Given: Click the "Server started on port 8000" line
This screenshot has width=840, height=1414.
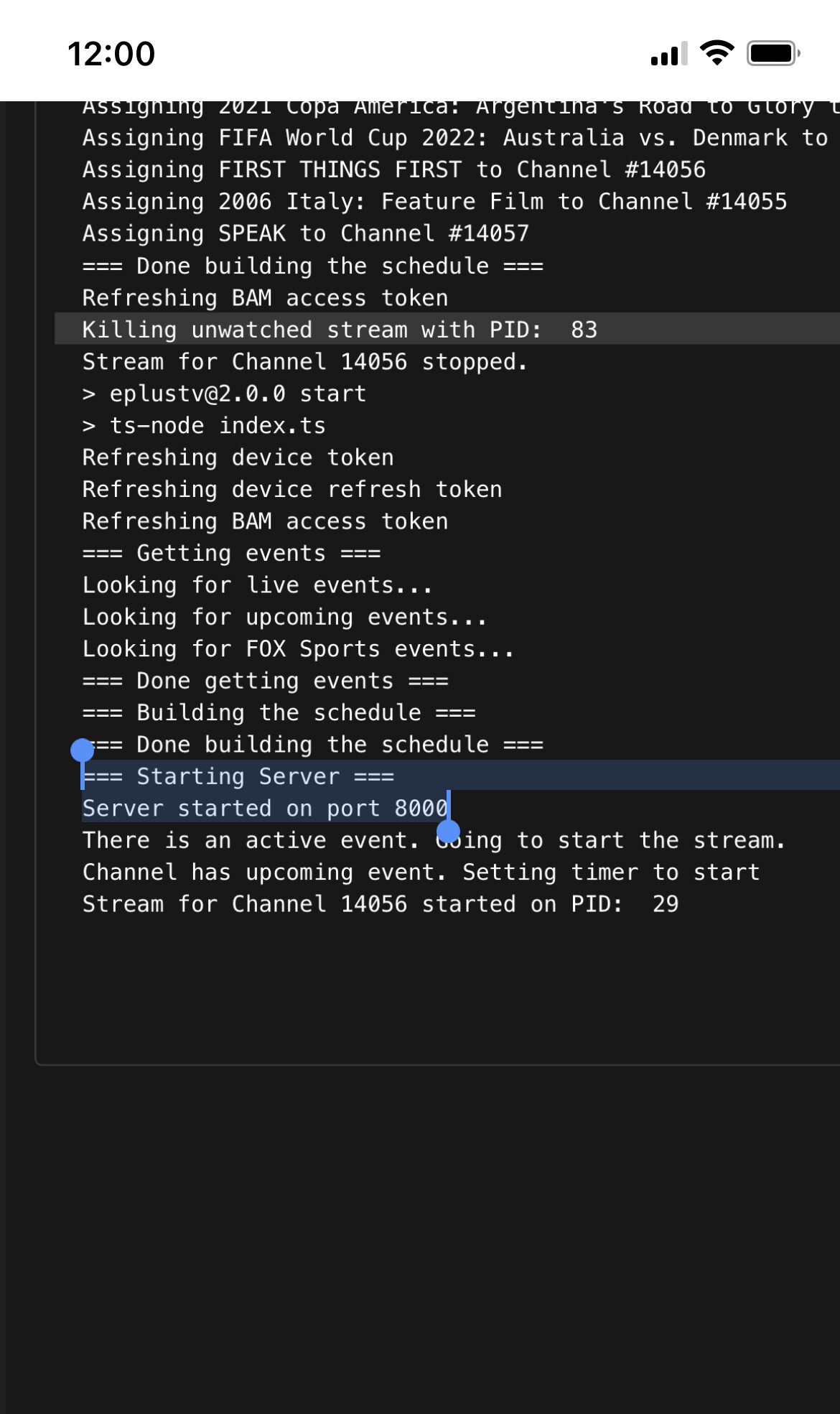Looking at the screenshot, I should click(x=265, y=809).
